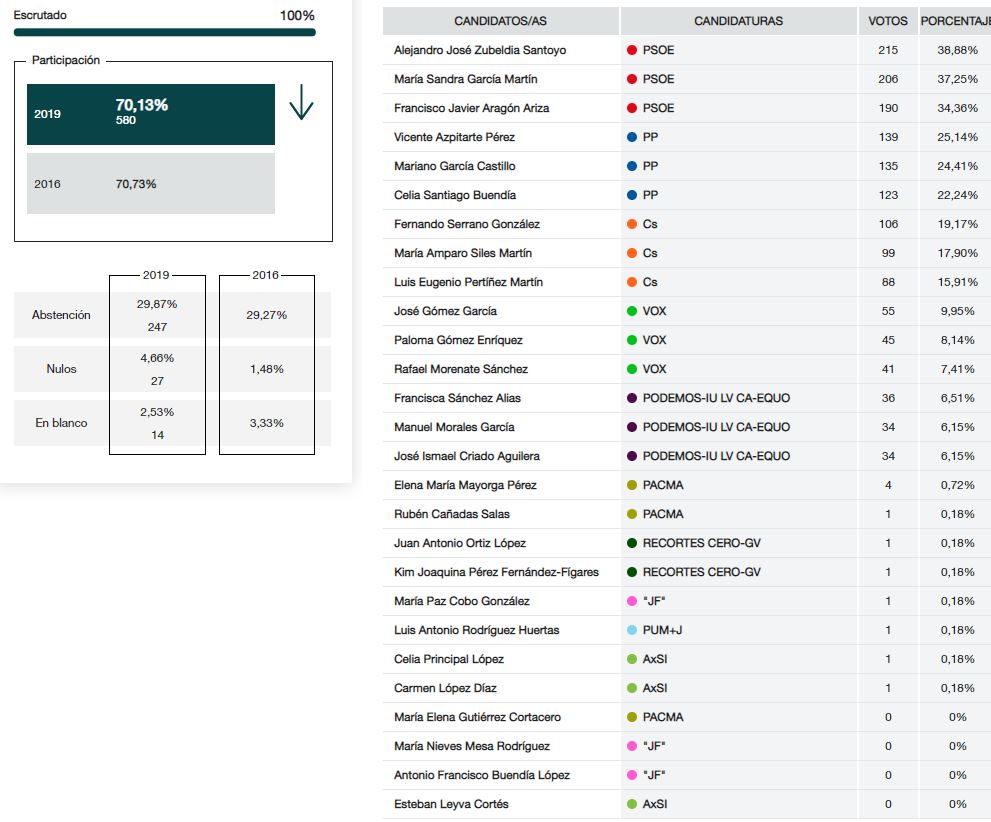Select the 2019 participation box showing 70,13%
Viewport: 991px width, 822px height.
point(150,114)
